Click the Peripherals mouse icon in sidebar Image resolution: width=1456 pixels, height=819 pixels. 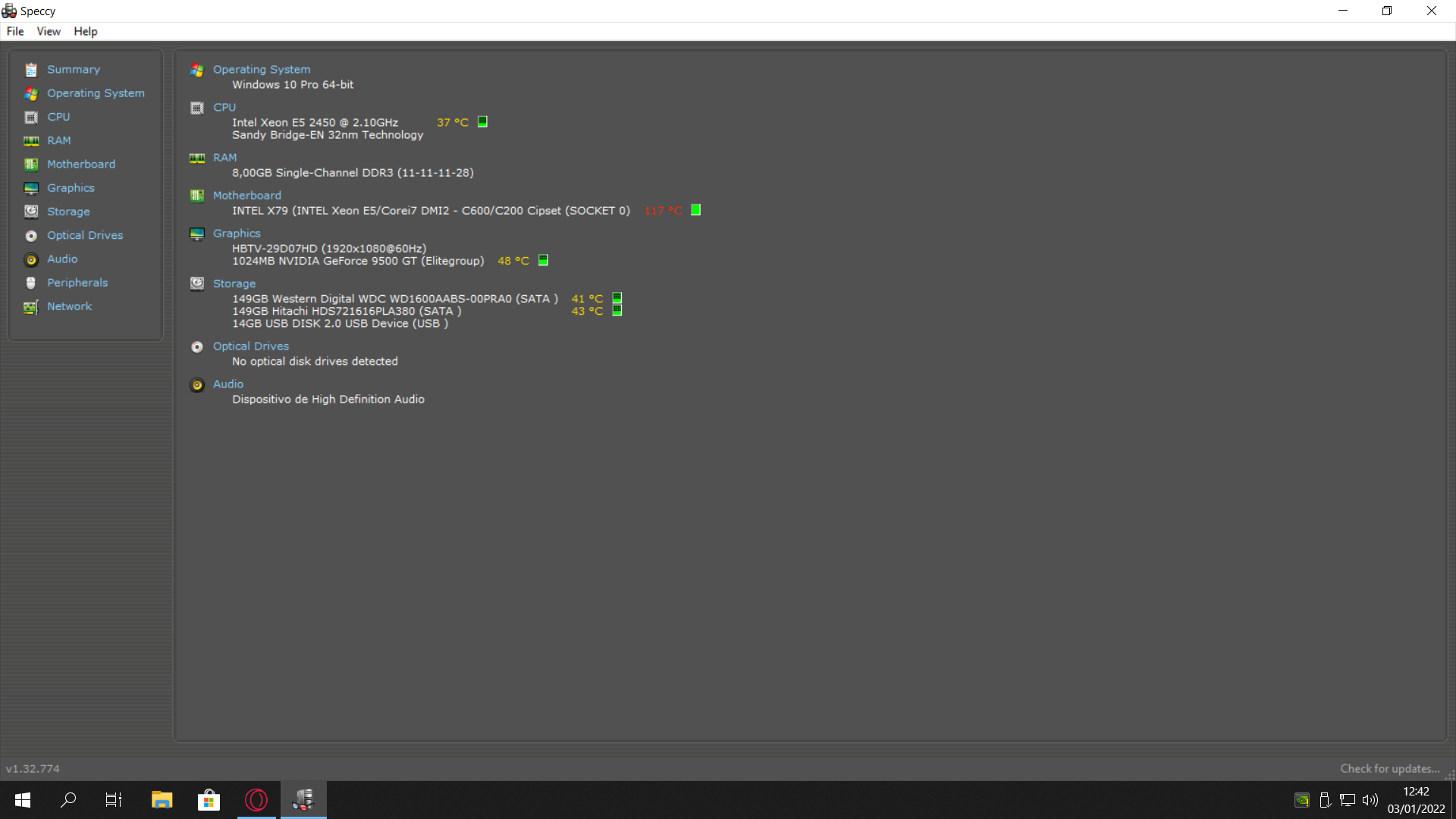pyautogui.click(x=31, y=283)
